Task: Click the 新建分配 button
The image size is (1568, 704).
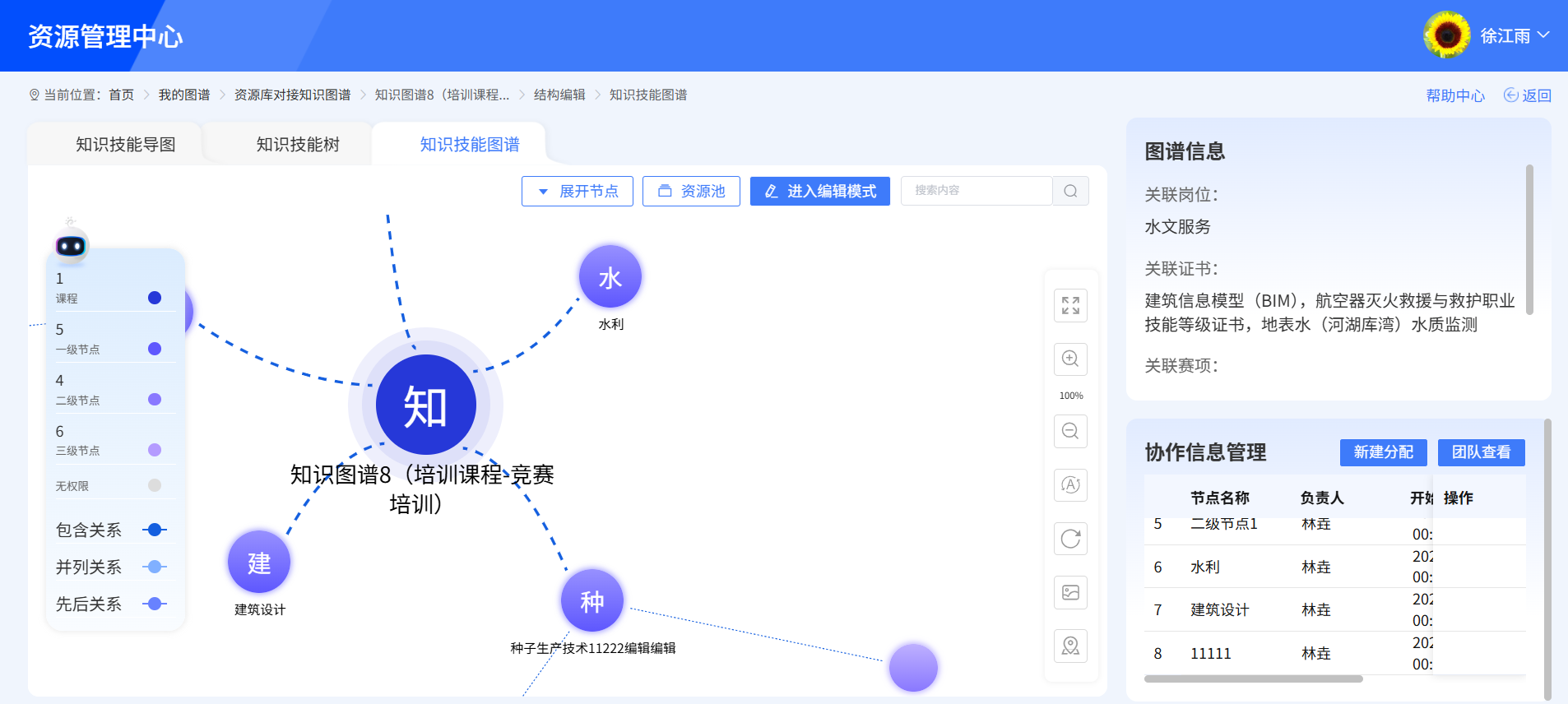Action: [x=1383, y=452]
